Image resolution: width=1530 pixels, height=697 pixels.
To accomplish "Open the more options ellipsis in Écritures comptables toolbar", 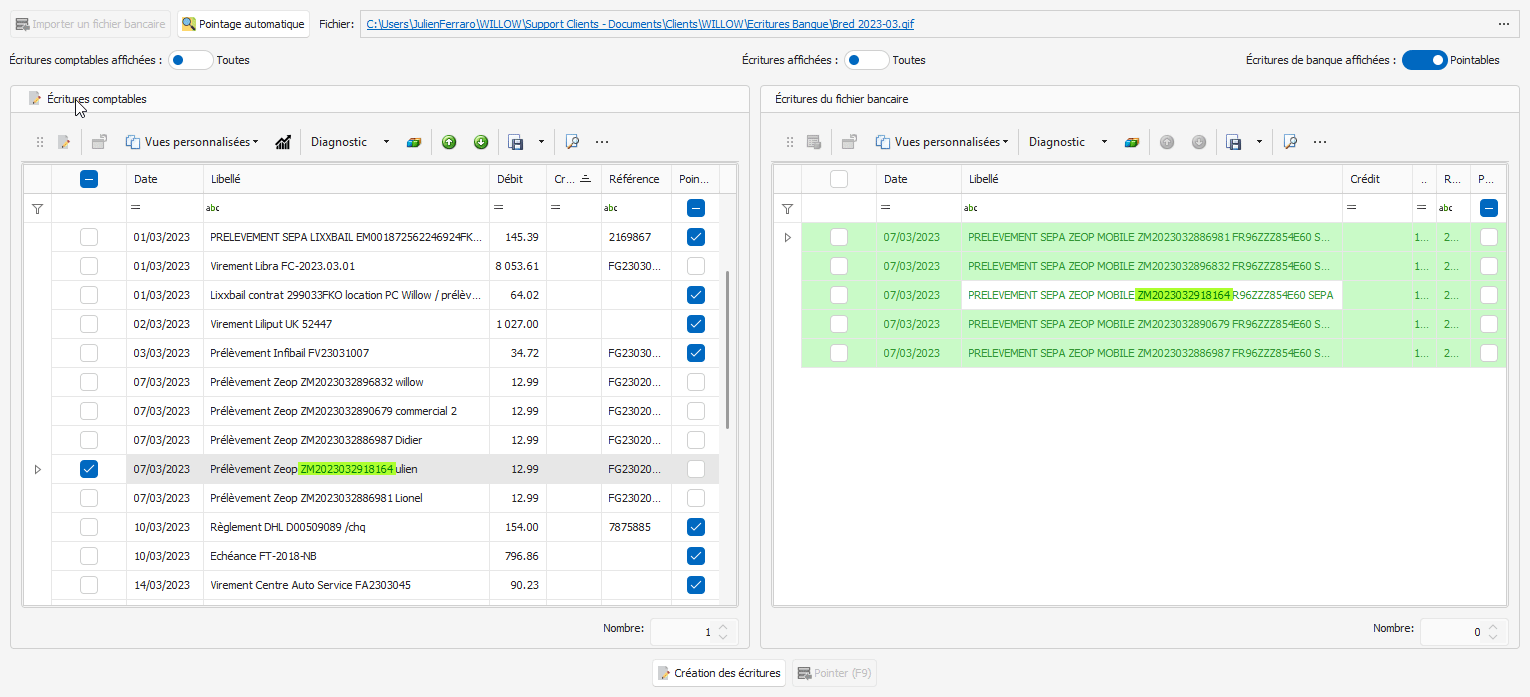I will pyautogui.click(x=602, y=142).
